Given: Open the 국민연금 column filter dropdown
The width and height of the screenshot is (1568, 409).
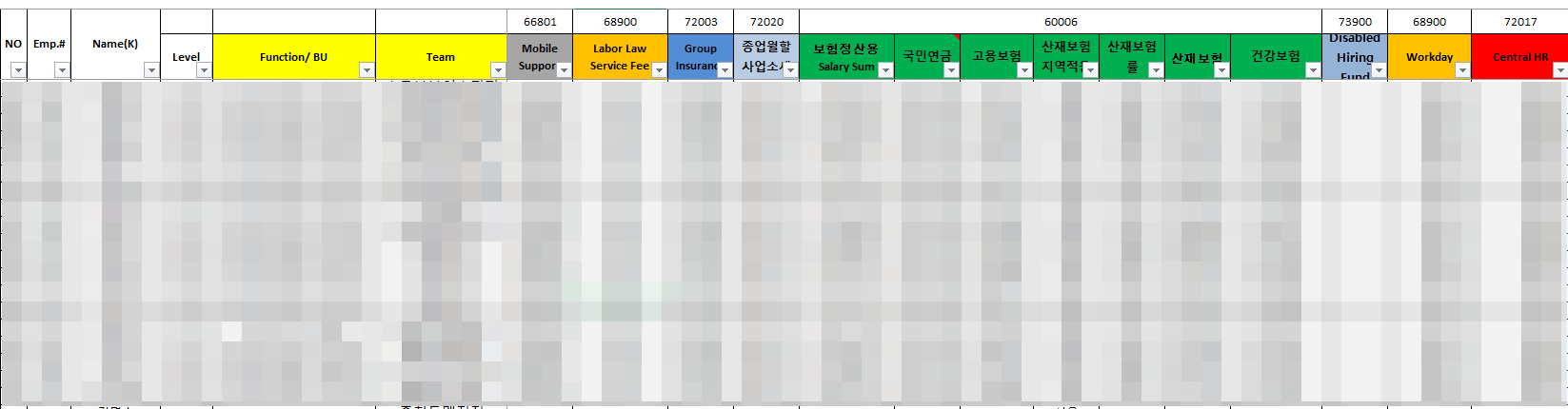Looking at the screenshot, I should point(951,70).
